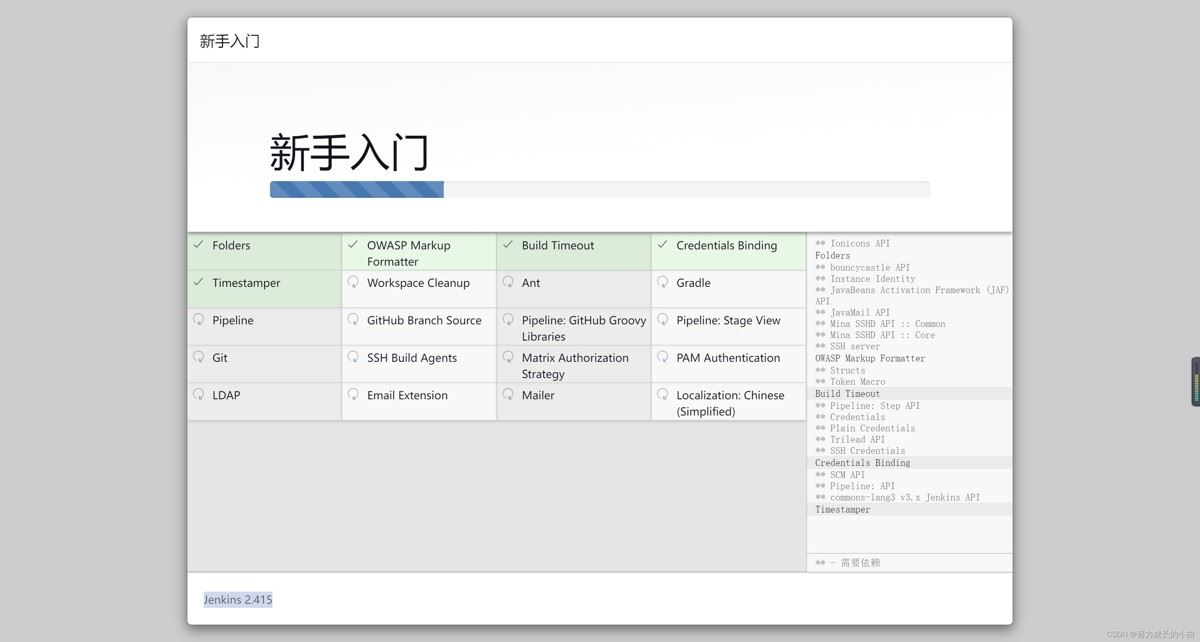This screenshot has height=642, width=1200.
Task: Click log line '** Token Macro'
Action: 850,381
